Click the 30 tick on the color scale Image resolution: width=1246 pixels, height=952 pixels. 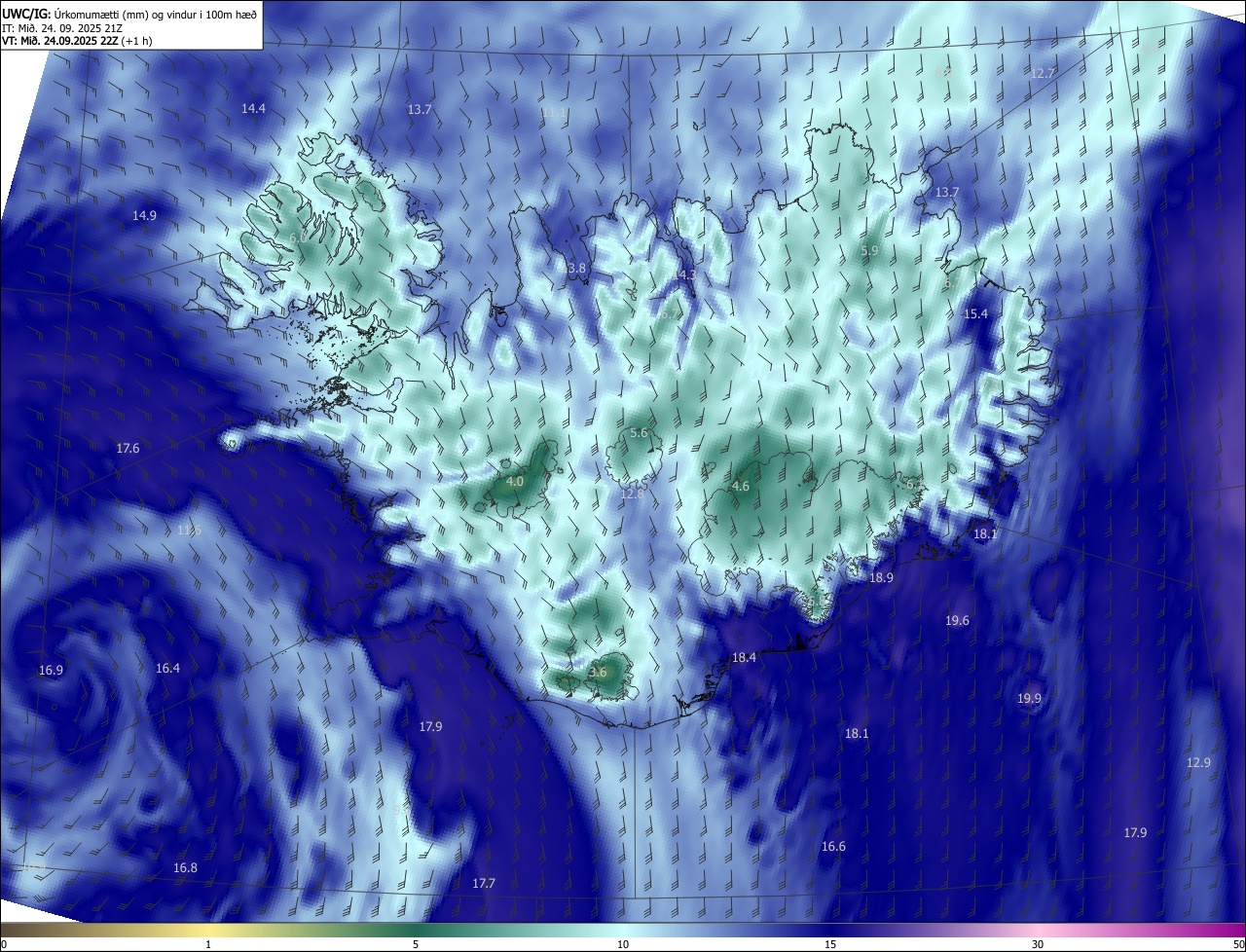point(1038,944)
